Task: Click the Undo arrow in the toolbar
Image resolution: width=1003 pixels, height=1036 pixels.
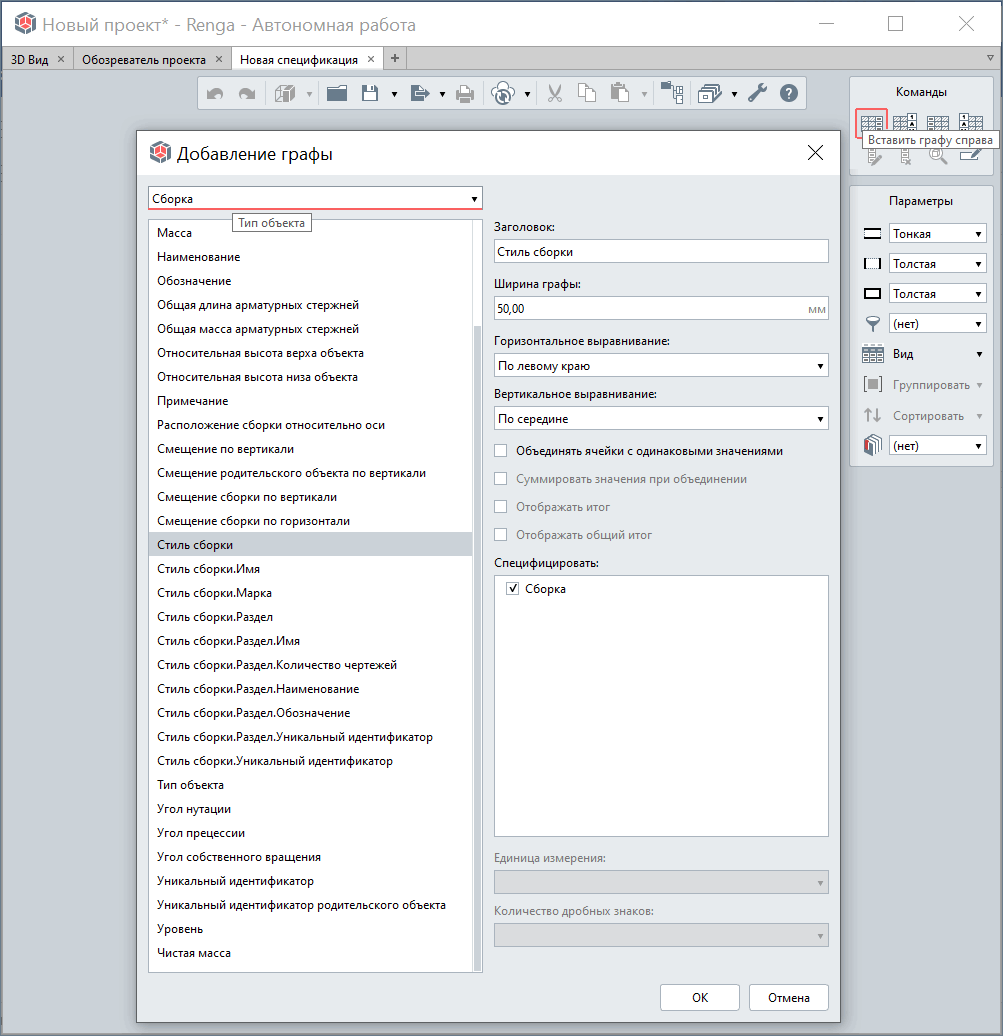Action: (215, 94)
